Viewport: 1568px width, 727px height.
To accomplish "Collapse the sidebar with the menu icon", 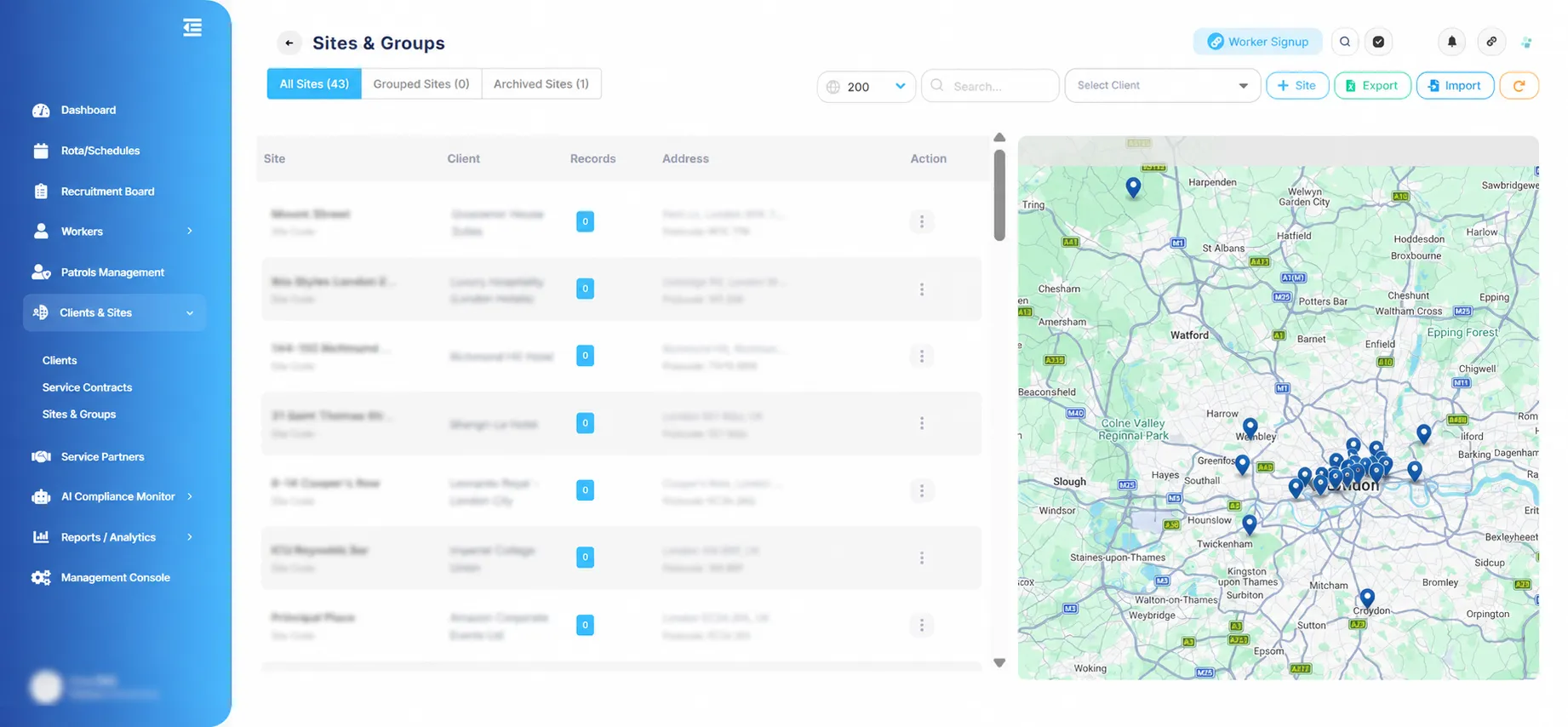I will (192, 27).
